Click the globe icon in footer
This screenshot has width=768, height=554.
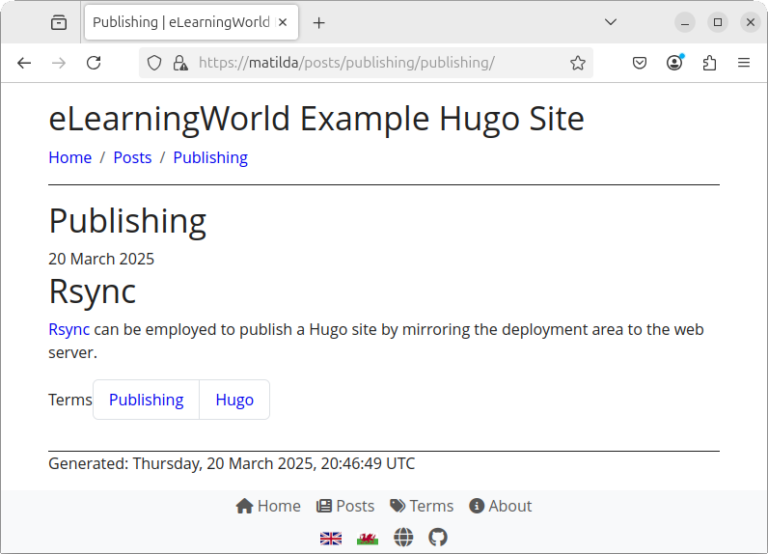(x=403, y=537)
